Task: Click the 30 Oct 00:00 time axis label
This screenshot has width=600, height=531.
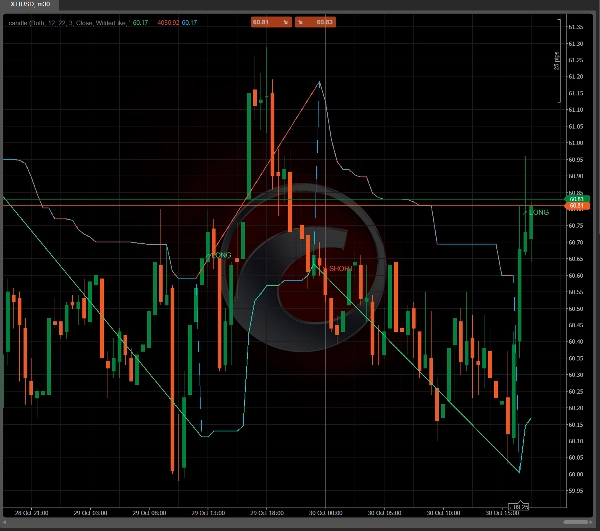Action: click(x=326, y=513)
